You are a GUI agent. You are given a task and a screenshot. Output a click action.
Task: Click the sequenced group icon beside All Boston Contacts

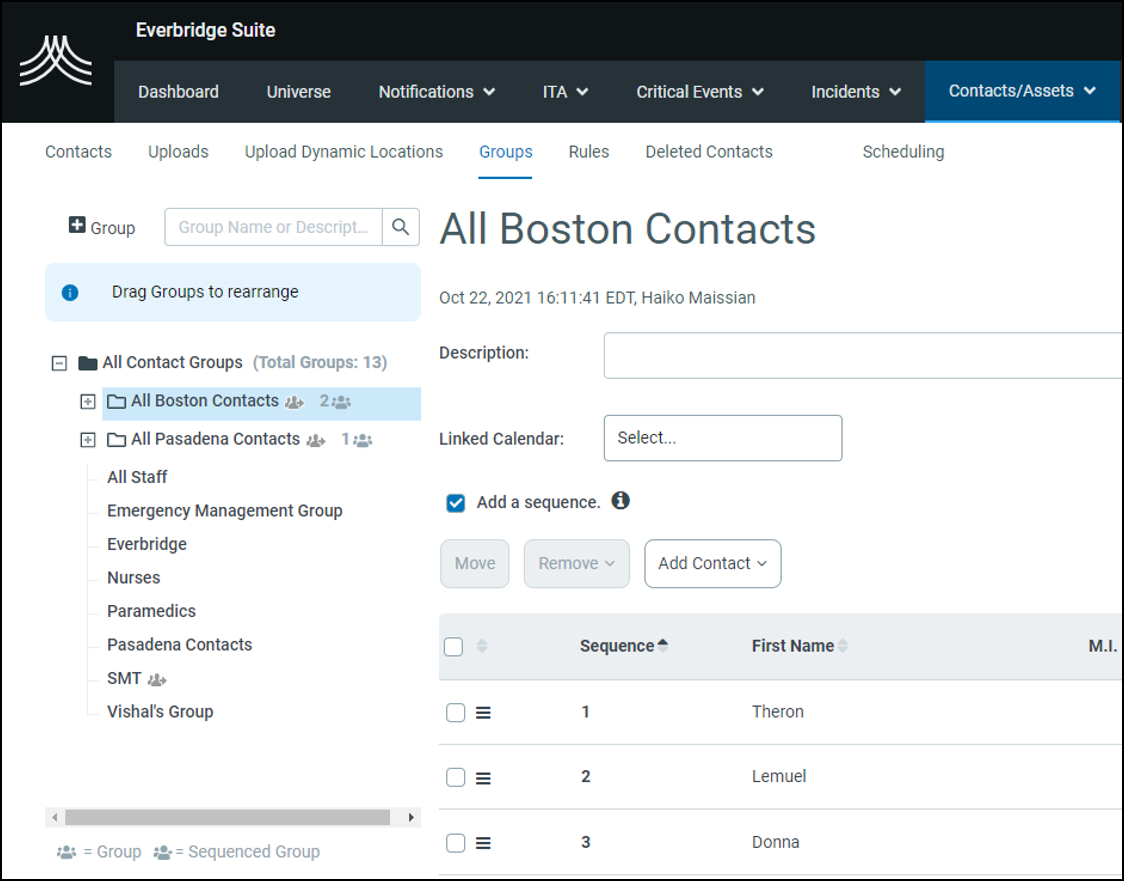click(x=292, y=401)
